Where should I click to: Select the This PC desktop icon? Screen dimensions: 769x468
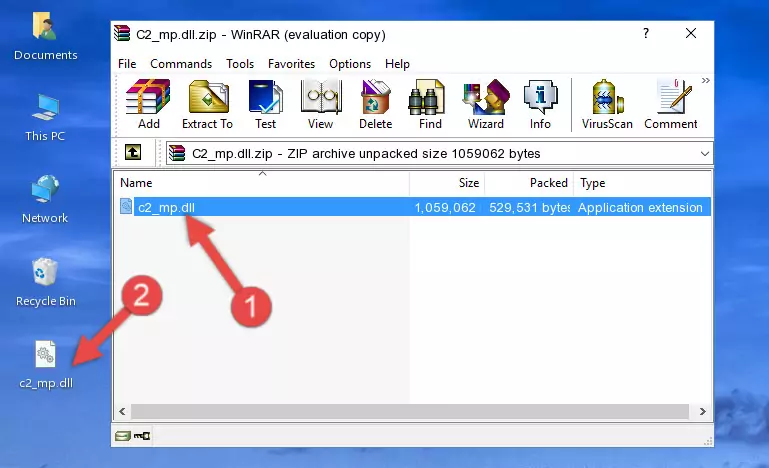point(45,118)
